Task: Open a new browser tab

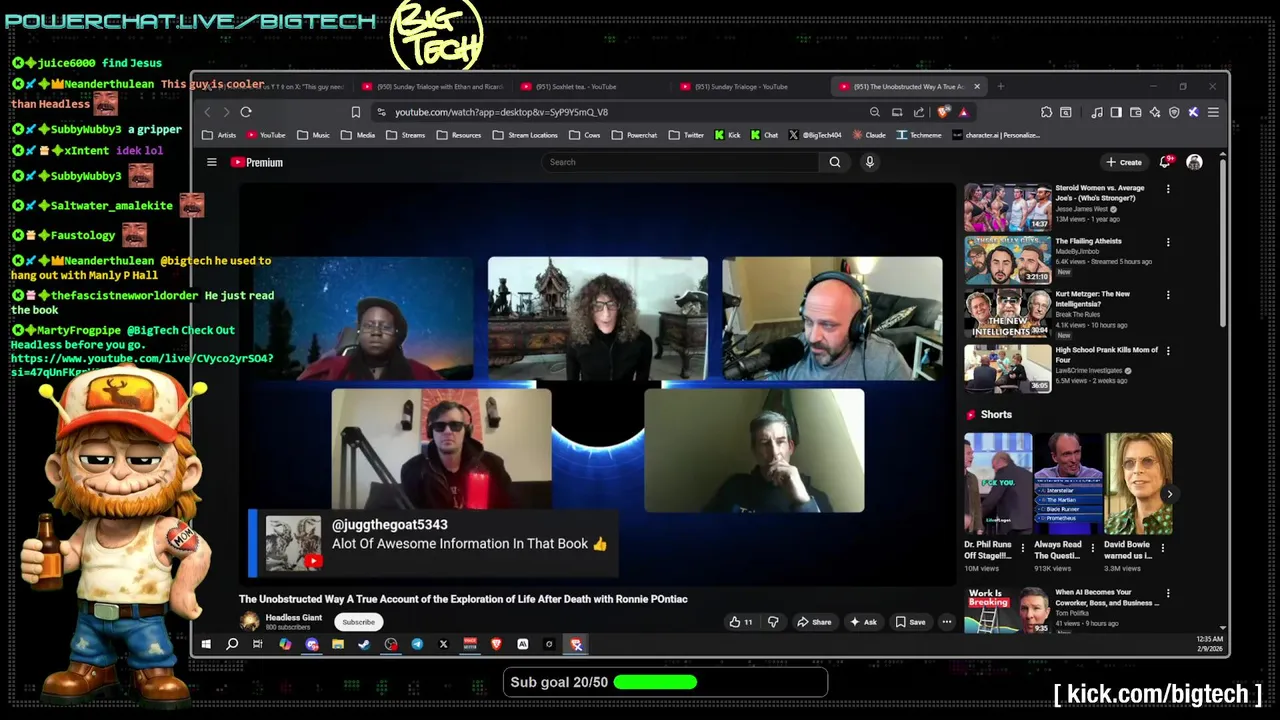Action: (1001, 87)
